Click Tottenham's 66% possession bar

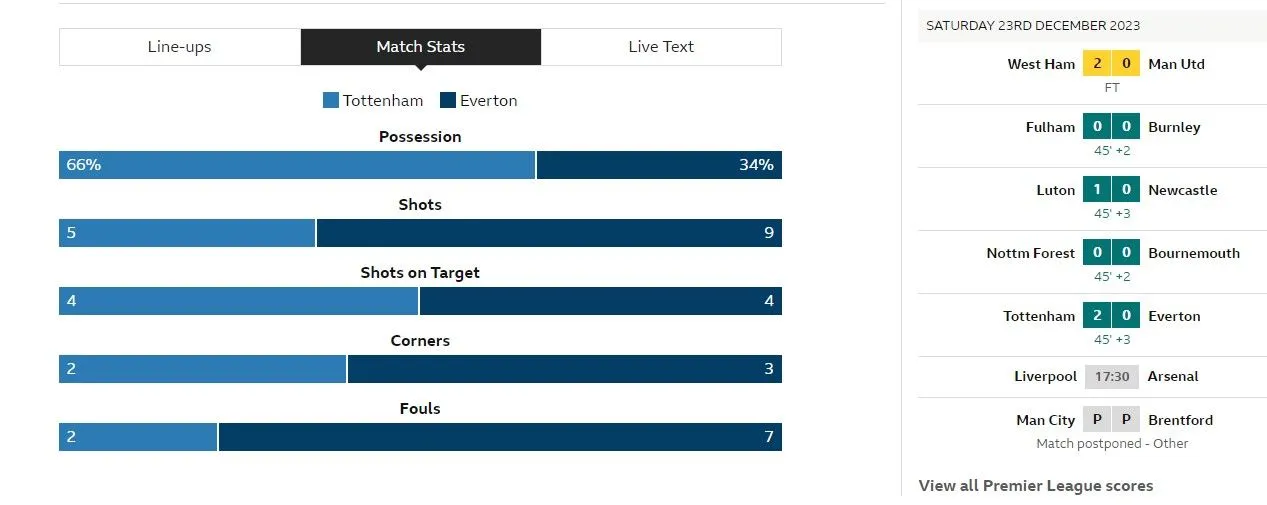297,165
